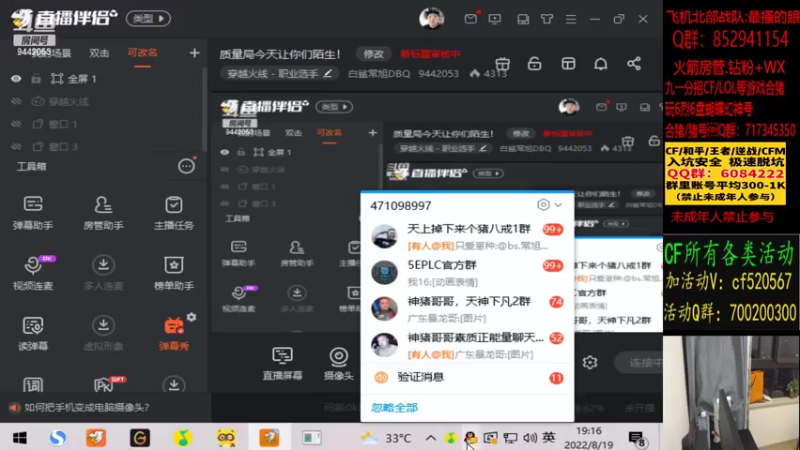Toggle lock of 全屏 1 in nested preview
Screen dimensions: 800x450
pos(241,152)
